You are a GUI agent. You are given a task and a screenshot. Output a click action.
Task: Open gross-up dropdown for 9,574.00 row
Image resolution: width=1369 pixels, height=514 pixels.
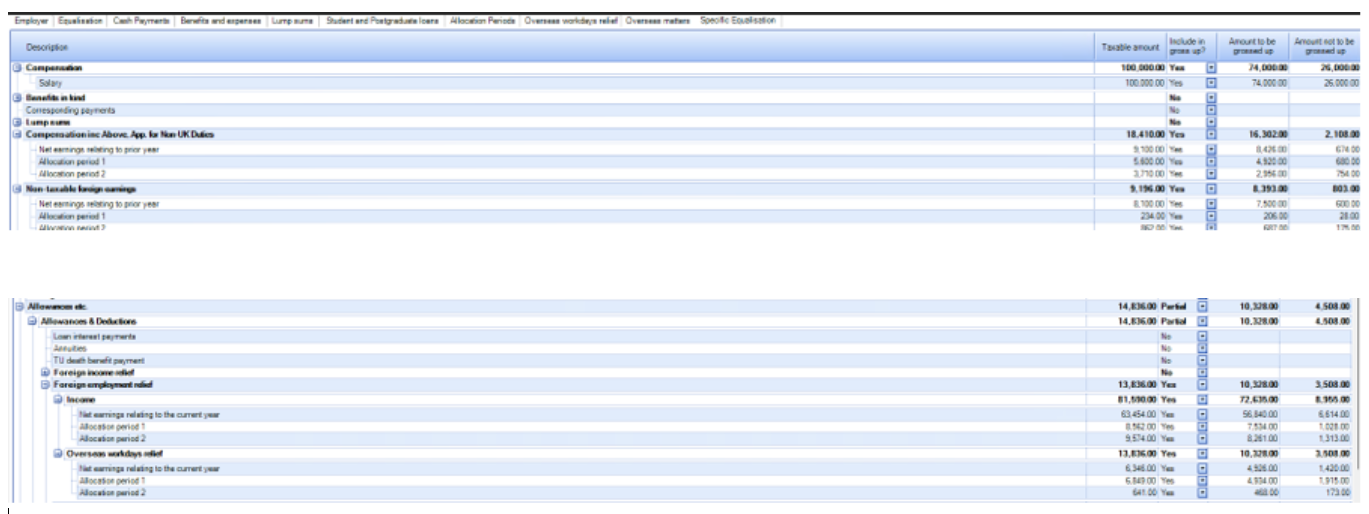[1203, 438]
